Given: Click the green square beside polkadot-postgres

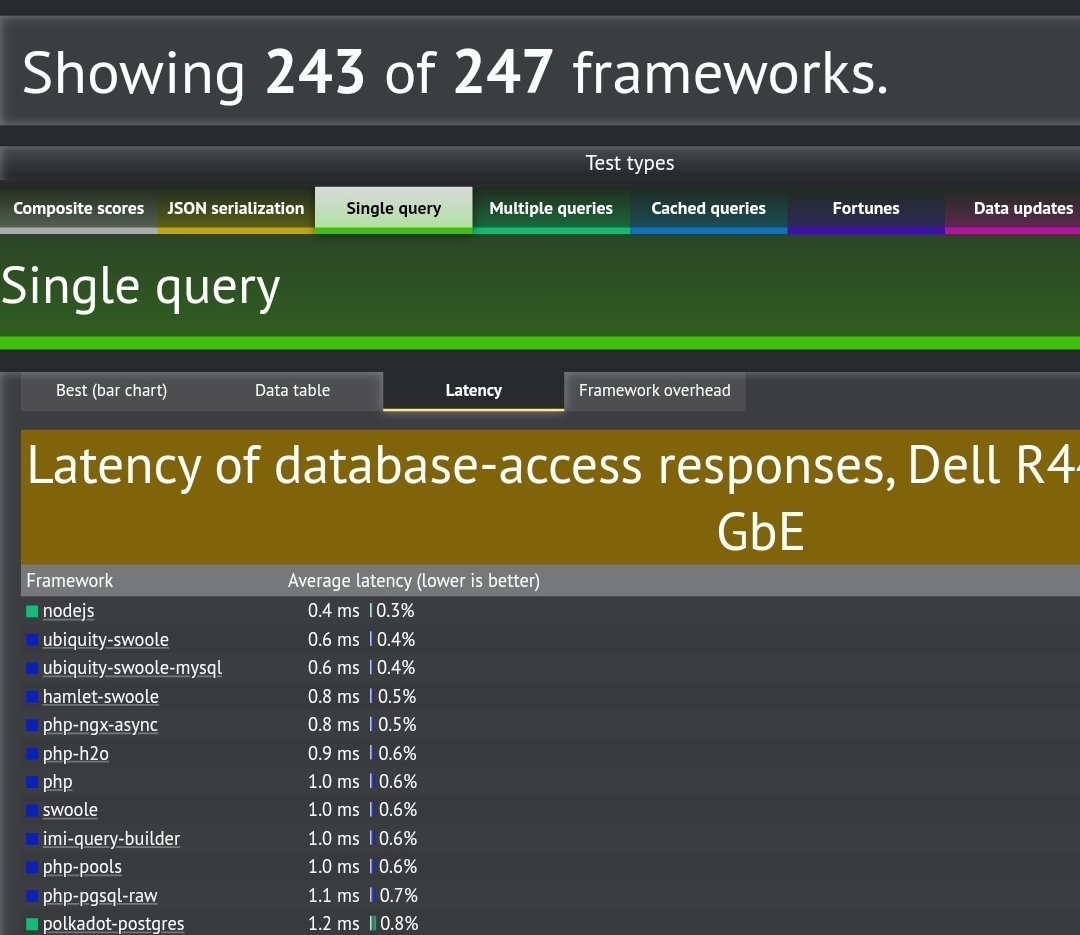Looking at the screenshot, I should (32, 924).
